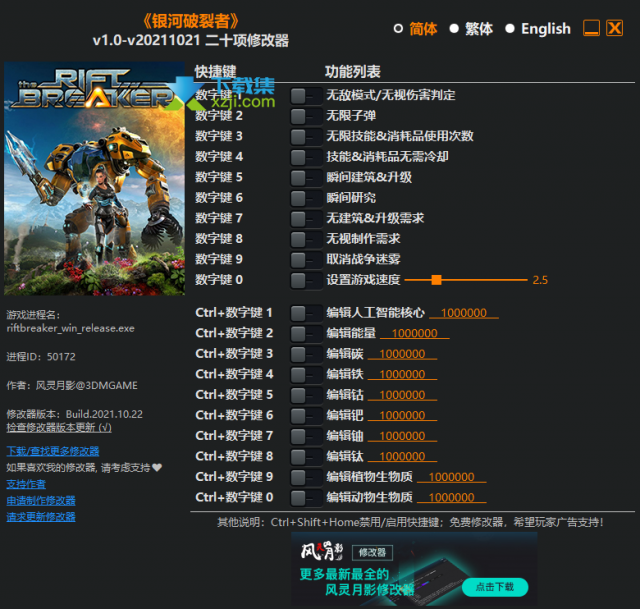Toggle 技能&消耗品无需冷却 switch
This screenshot has height=609, width=640.
[x=306, y=158]
